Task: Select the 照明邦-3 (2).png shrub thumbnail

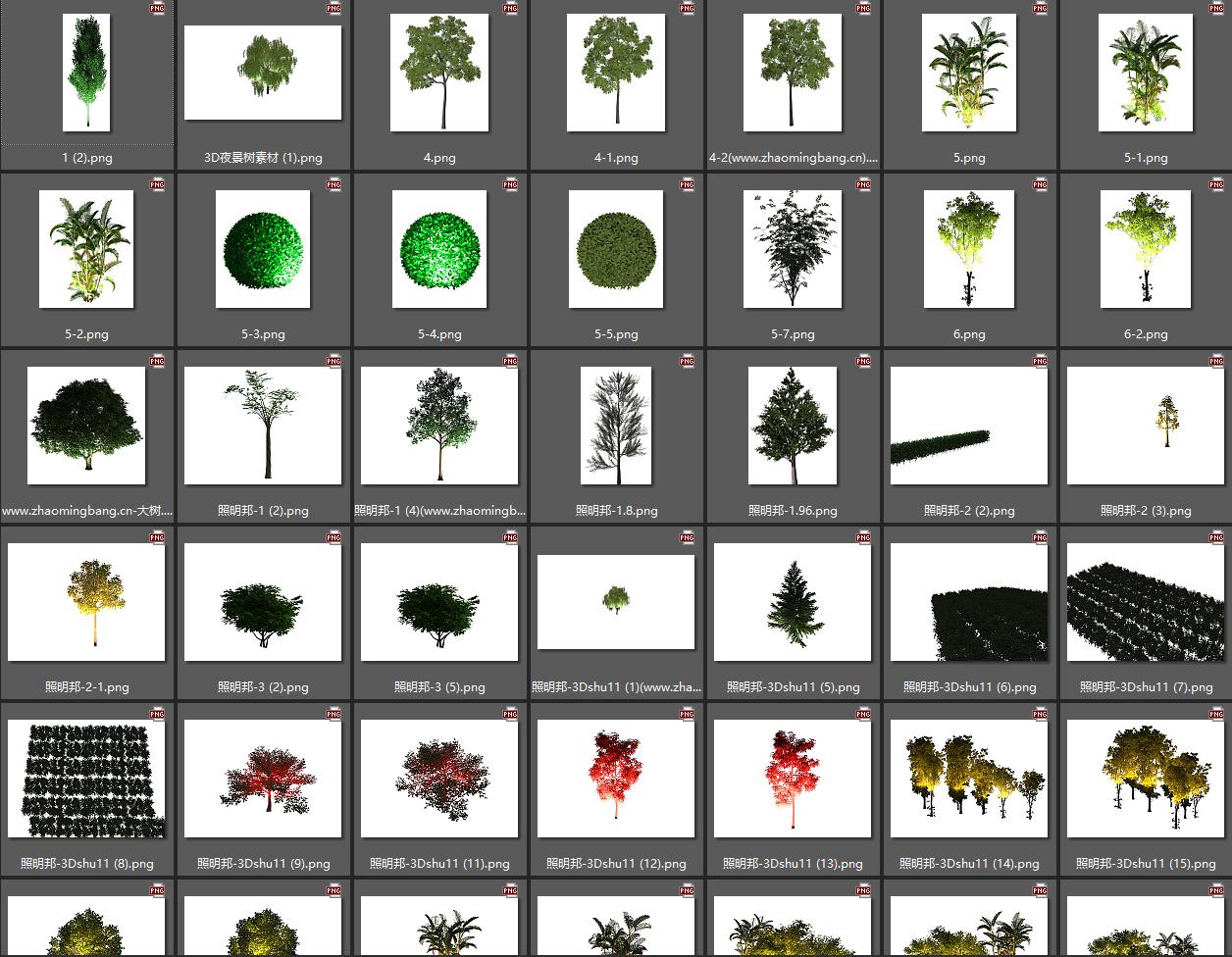Action: pyautogui.click(x=263, y=602)
